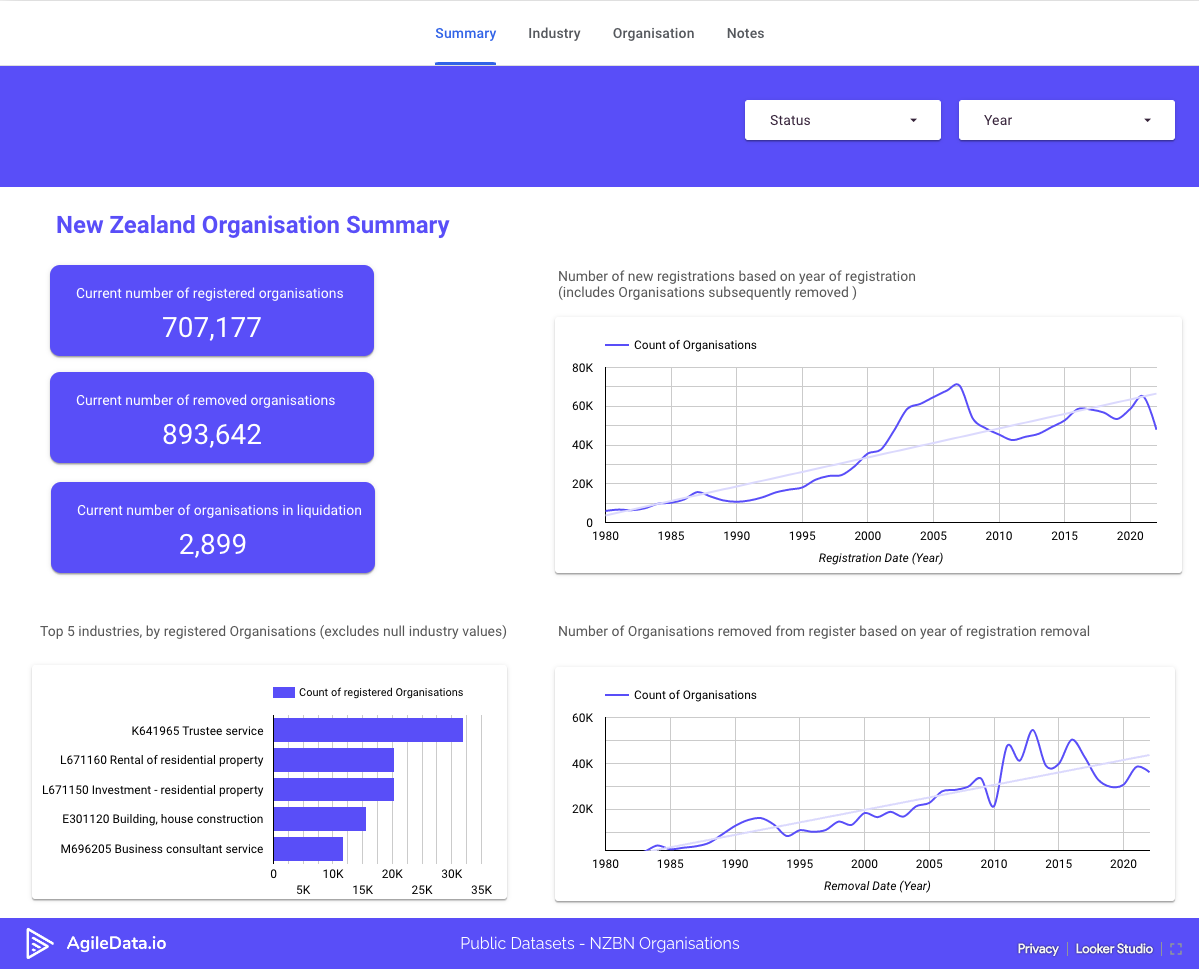The height and width of the screenshot is (969, 1199).
Task: Click the AgileData.io logo in the footer
Action: tap(96, 942)
